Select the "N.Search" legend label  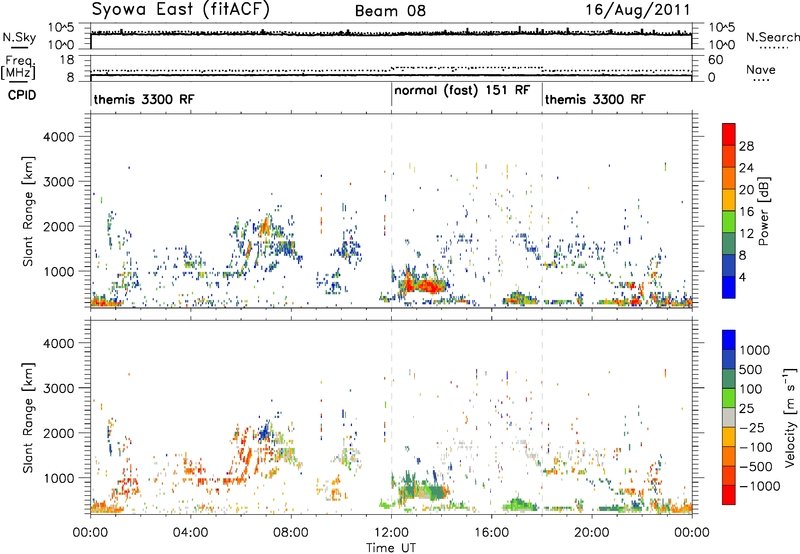tap(773, 37)
